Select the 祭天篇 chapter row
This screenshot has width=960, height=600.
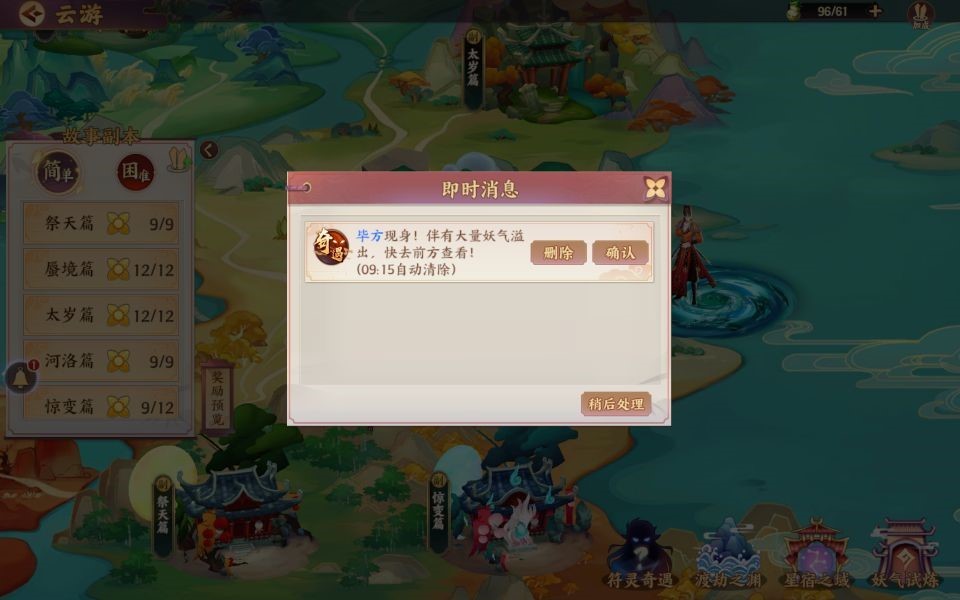[x=101, y=223]
